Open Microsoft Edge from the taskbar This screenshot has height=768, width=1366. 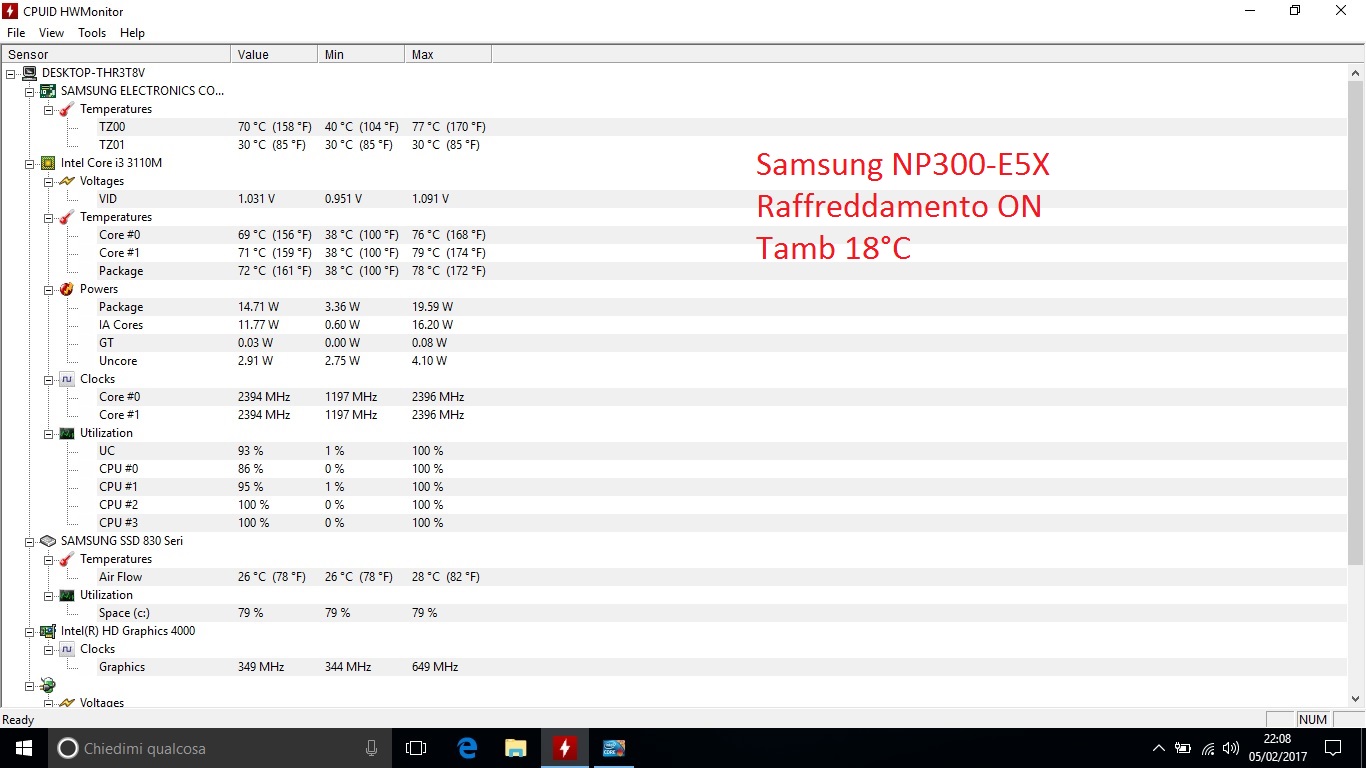[467, 747]
